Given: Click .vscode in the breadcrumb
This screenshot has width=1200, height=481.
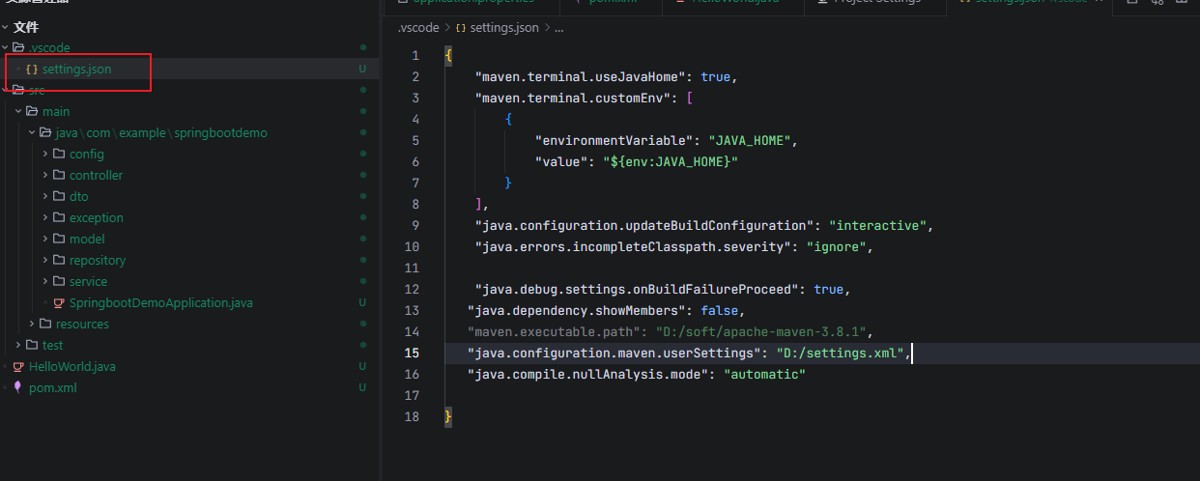Looking at the screenshot, I should [417, 28].
